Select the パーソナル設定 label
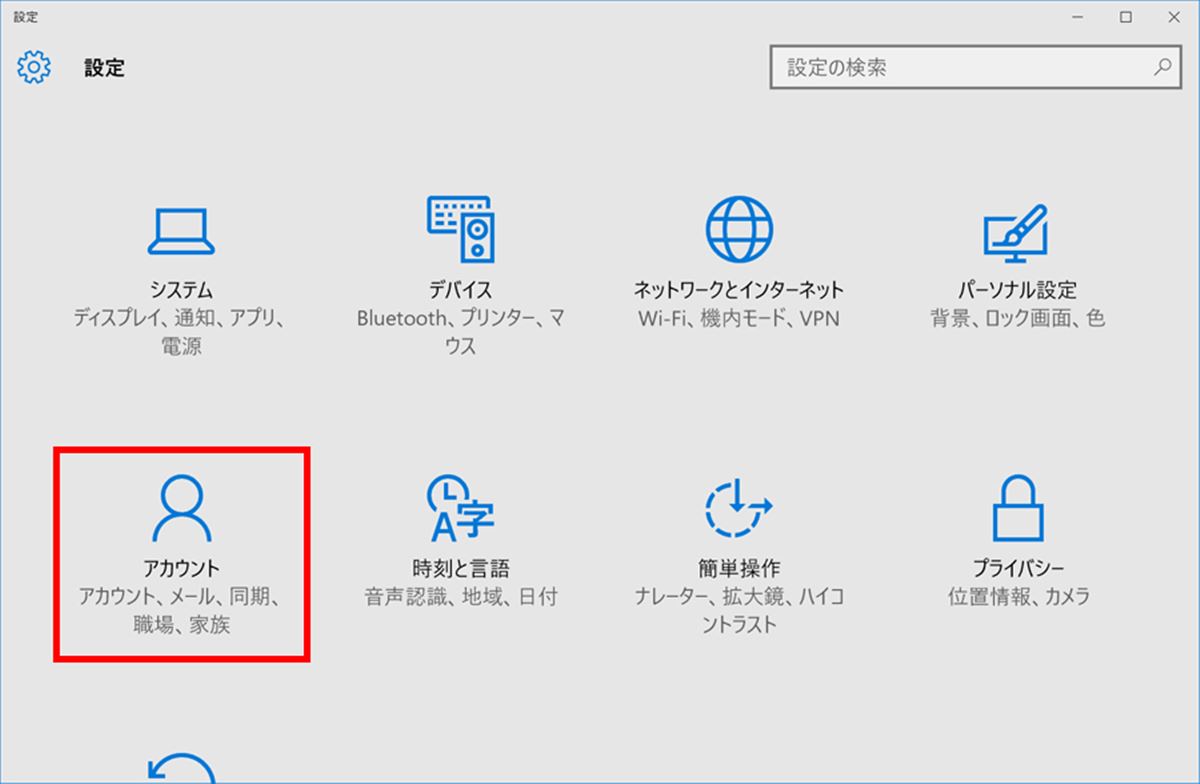Viewport: 1200px width, 784px height. click(1017, 290)
